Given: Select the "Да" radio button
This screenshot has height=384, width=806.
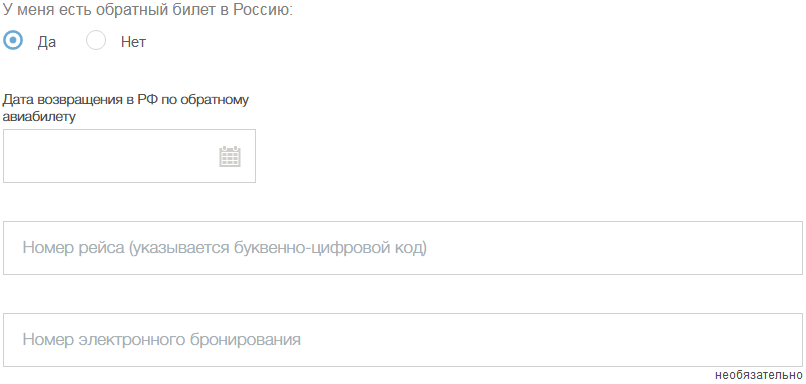Looking at the screenshot, I should [x=13, y=41].
